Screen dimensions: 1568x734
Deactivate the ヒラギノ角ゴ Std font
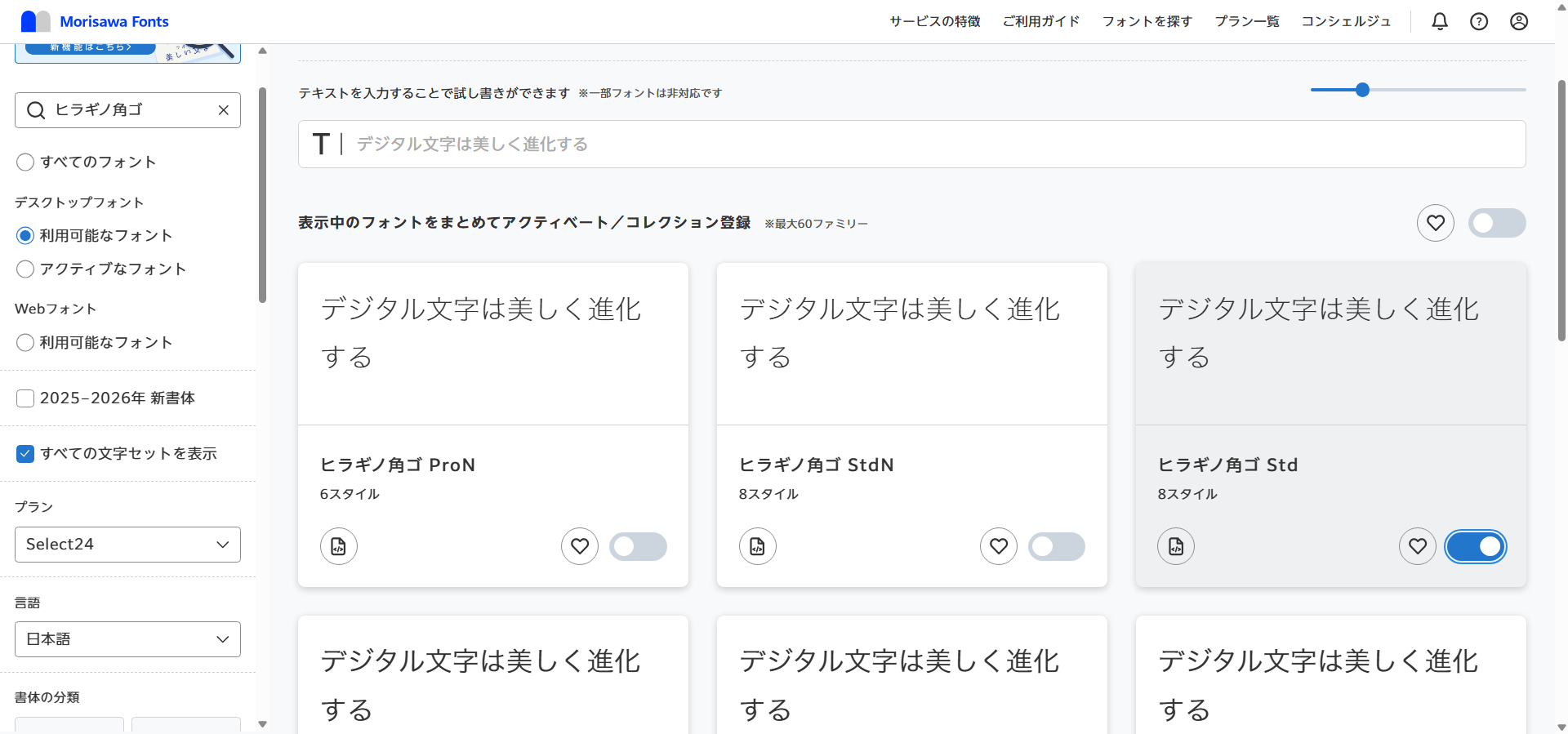[x=1476, y=546]
